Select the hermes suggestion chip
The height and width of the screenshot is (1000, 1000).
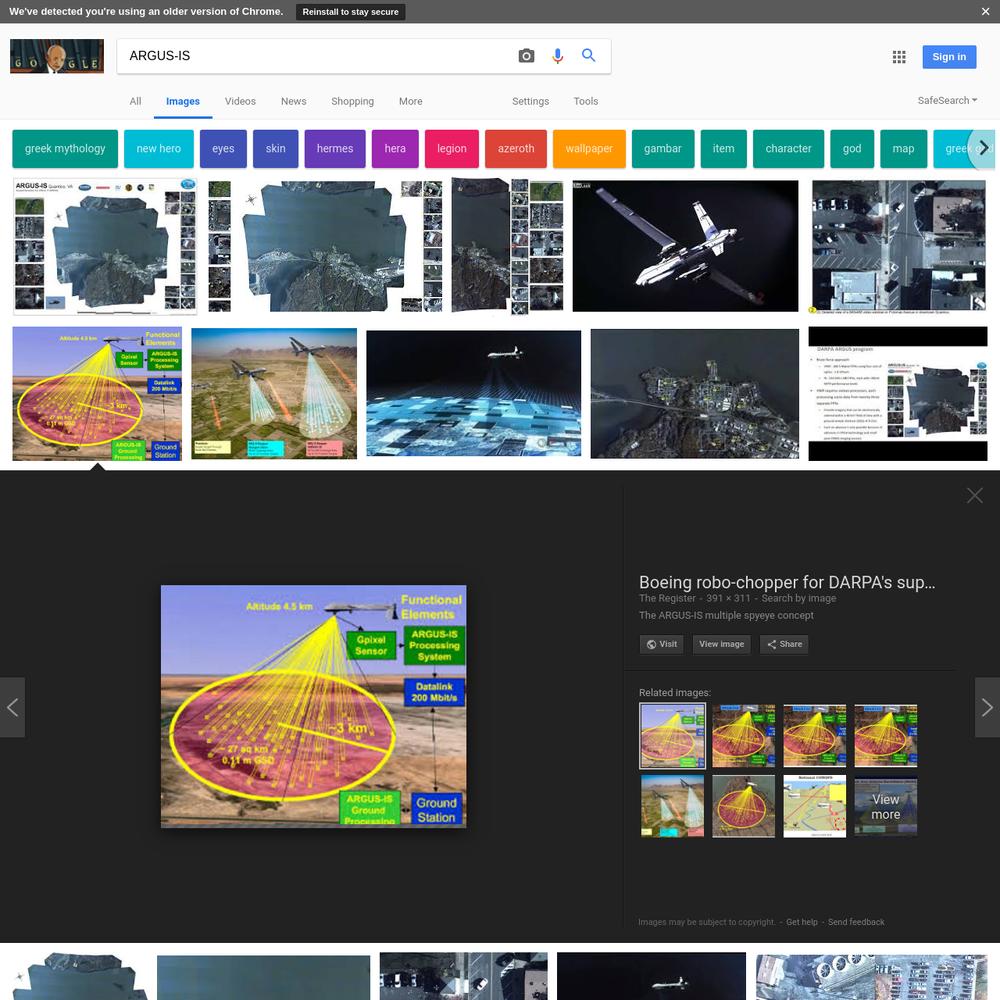[x=335, y=149]
